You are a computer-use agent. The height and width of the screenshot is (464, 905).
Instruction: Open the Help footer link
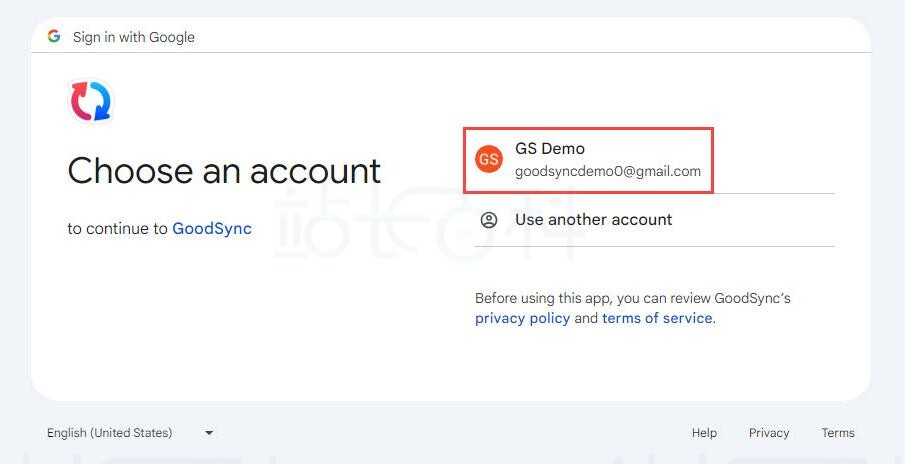tap(704, 433)
